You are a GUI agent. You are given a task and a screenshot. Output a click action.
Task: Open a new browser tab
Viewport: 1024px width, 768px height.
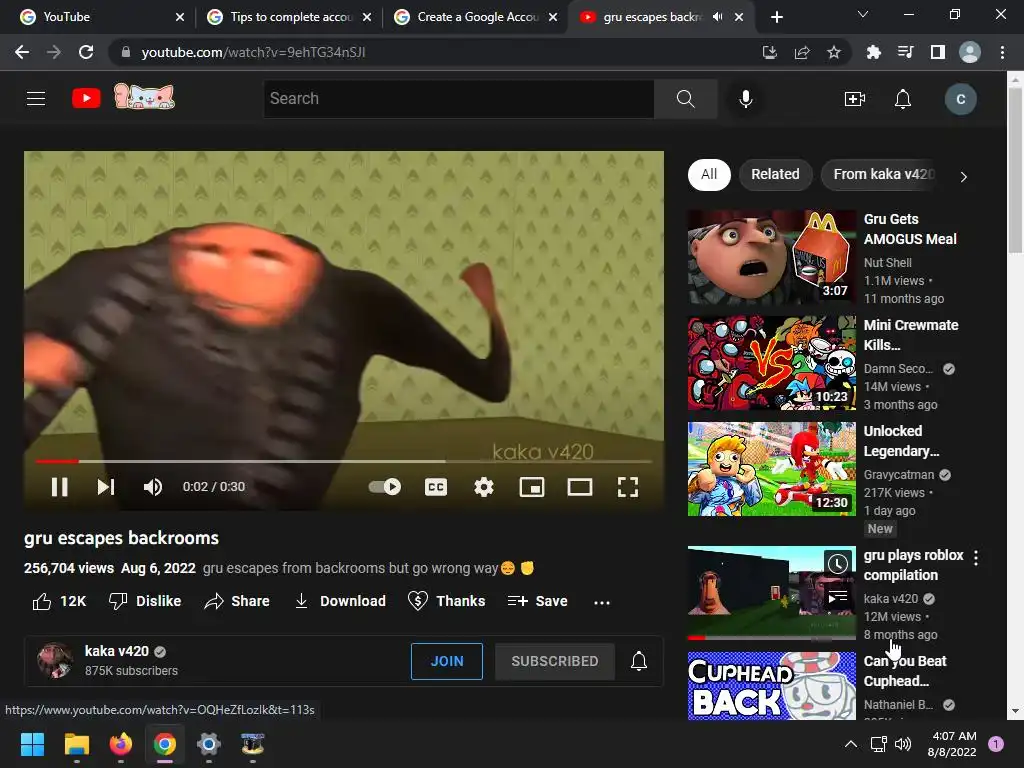pos(776,17)
